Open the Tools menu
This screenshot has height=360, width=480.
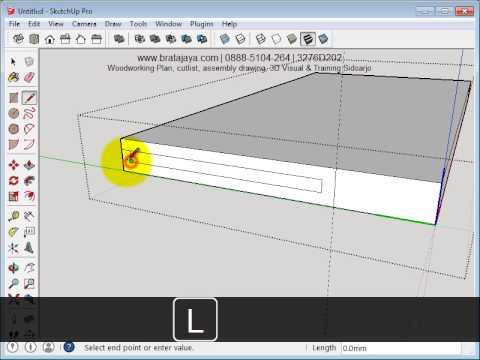[x=138, y=24]
